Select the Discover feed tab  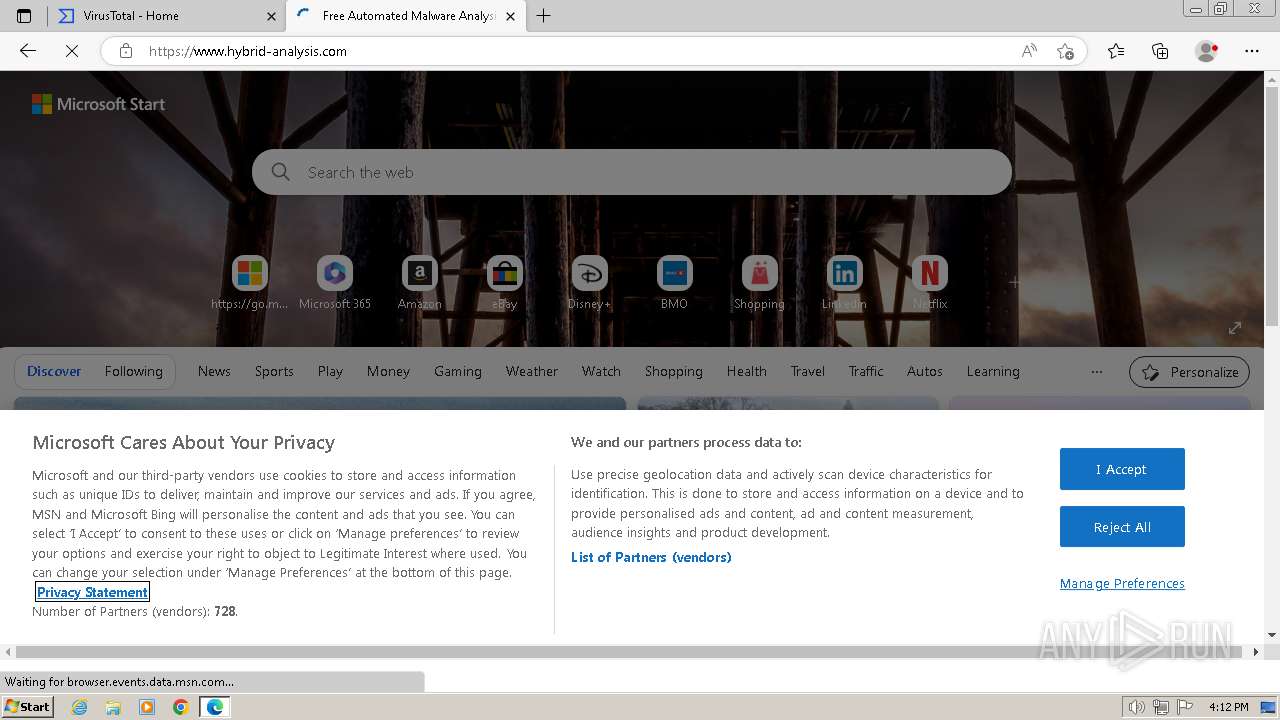pos(54,371)
